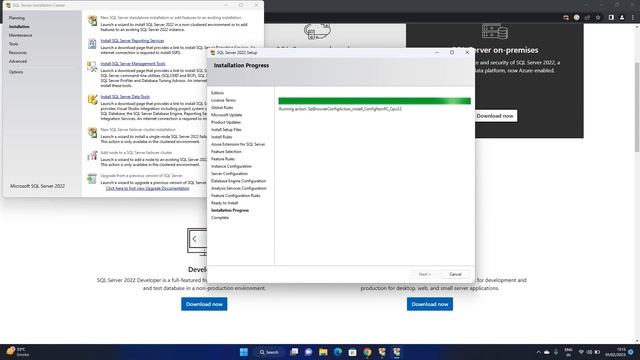Click the Azure Extension for SQL Server step
Screen dimensions: 640x360
click(238, 144)
